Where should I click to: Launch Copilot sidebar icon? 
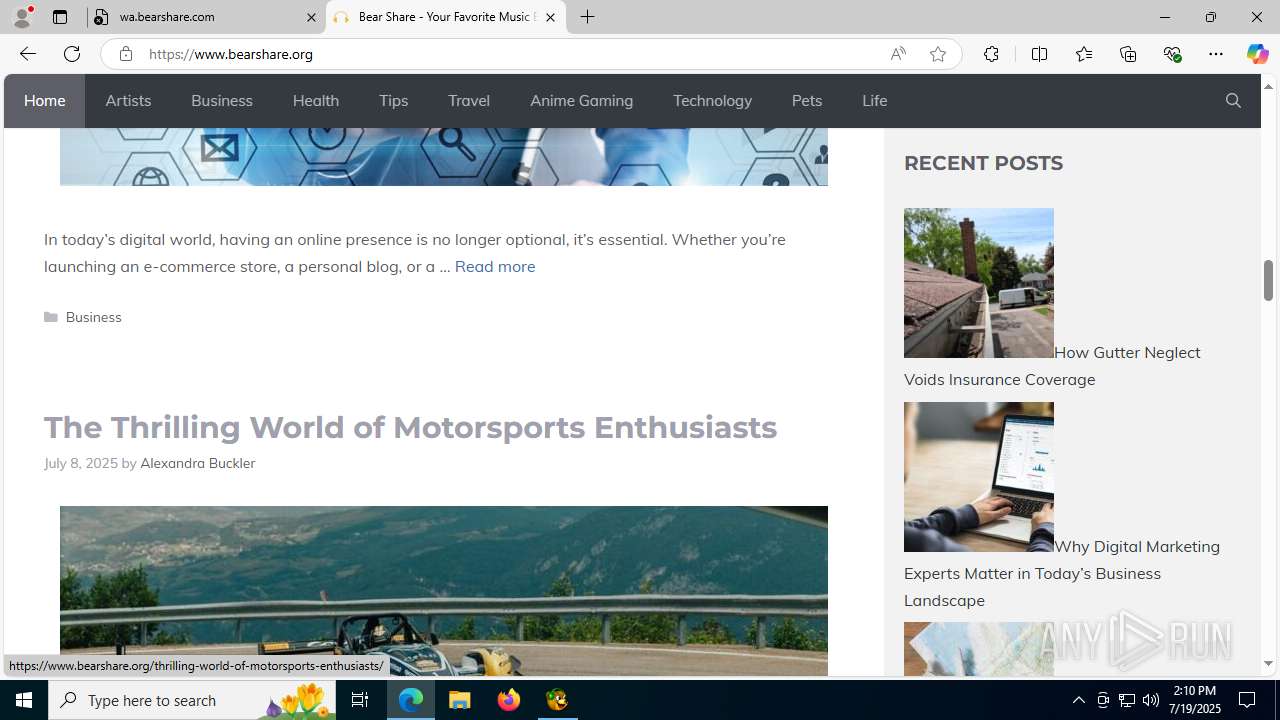[x=1257, y=54]
